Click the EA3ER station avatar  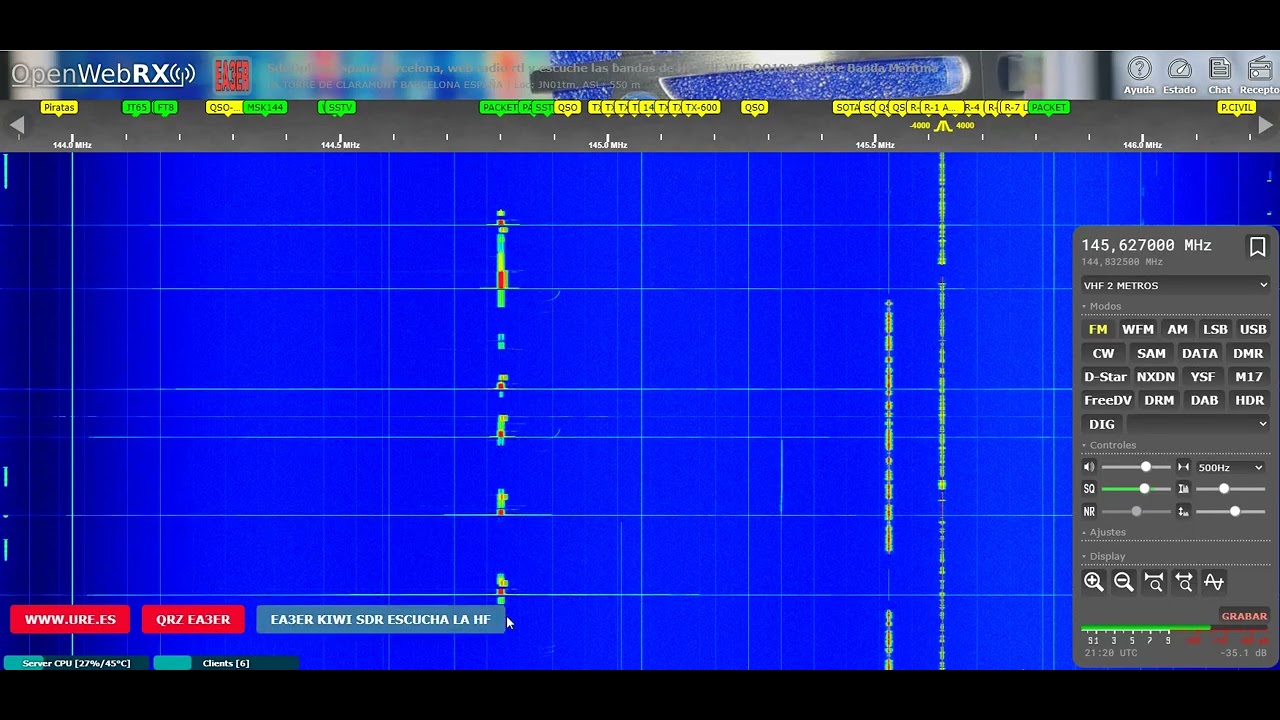click(x=232, y=74)
